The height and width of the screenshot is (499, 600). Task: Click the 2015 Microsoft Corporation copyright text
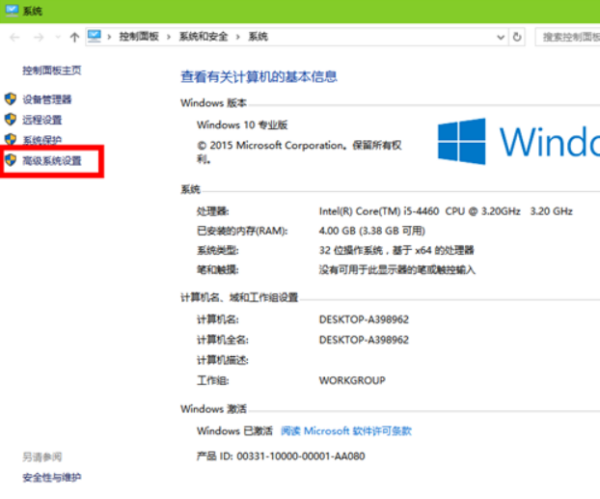point(299,152)
